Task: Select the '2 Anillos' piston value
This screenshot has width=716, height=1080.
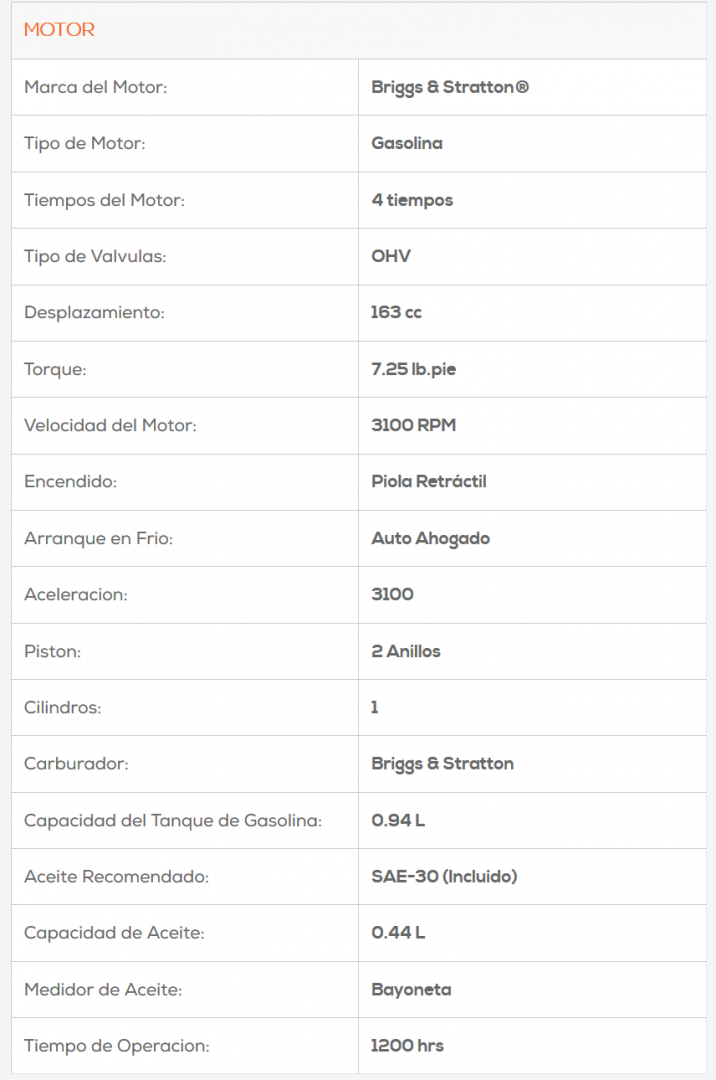Action: (406, 651)
